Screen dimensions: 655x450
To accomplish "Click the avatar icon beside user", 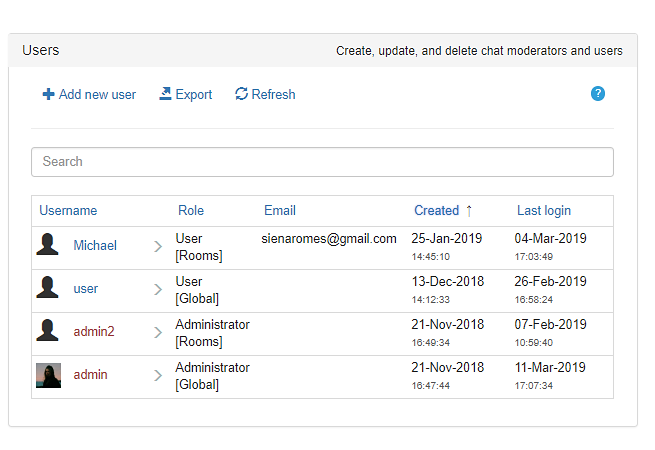I will point(47,289).
